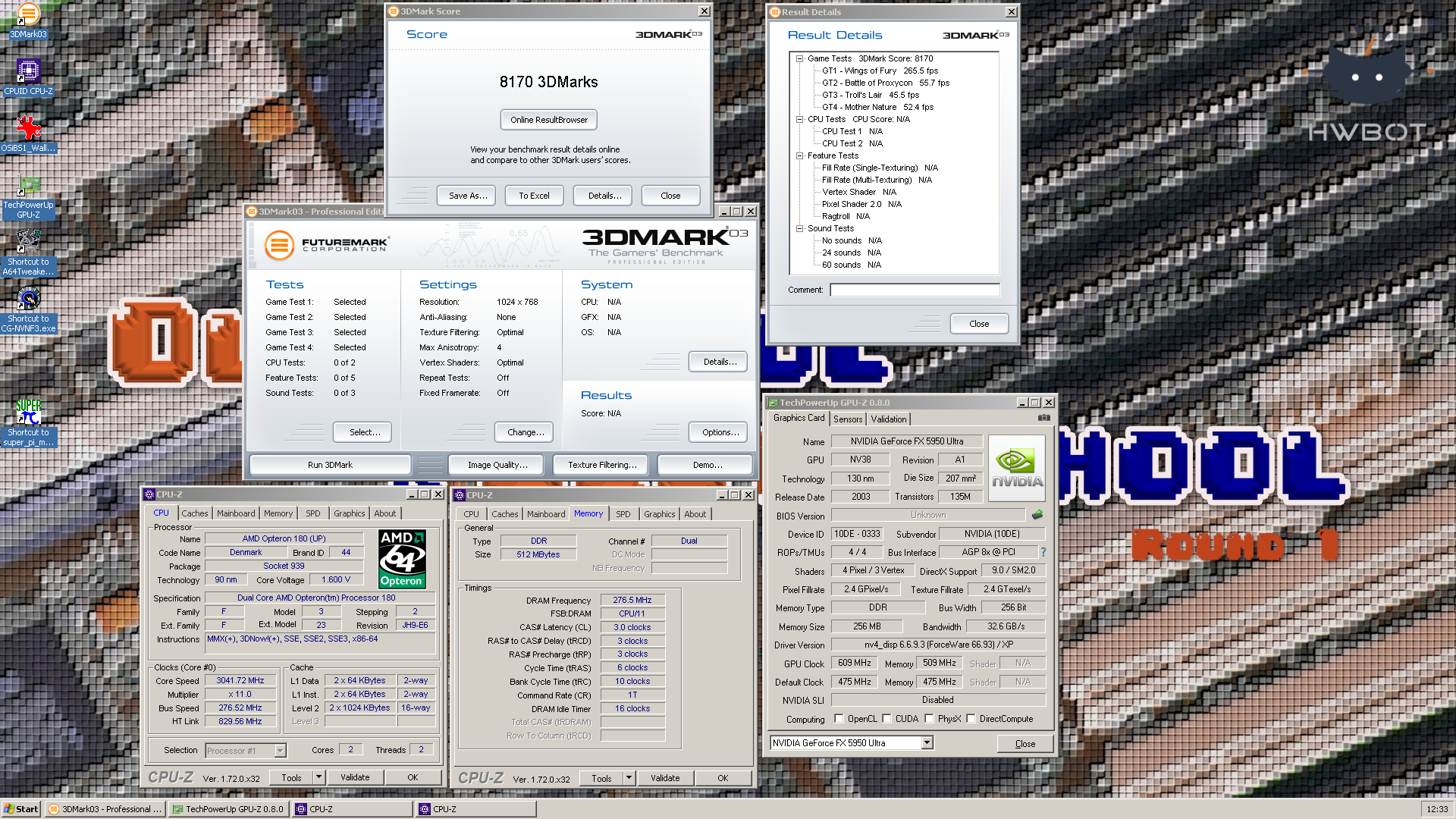Collapse the Feature Tests tree node
1456x819 pixels.
click(x=799, y=155)
